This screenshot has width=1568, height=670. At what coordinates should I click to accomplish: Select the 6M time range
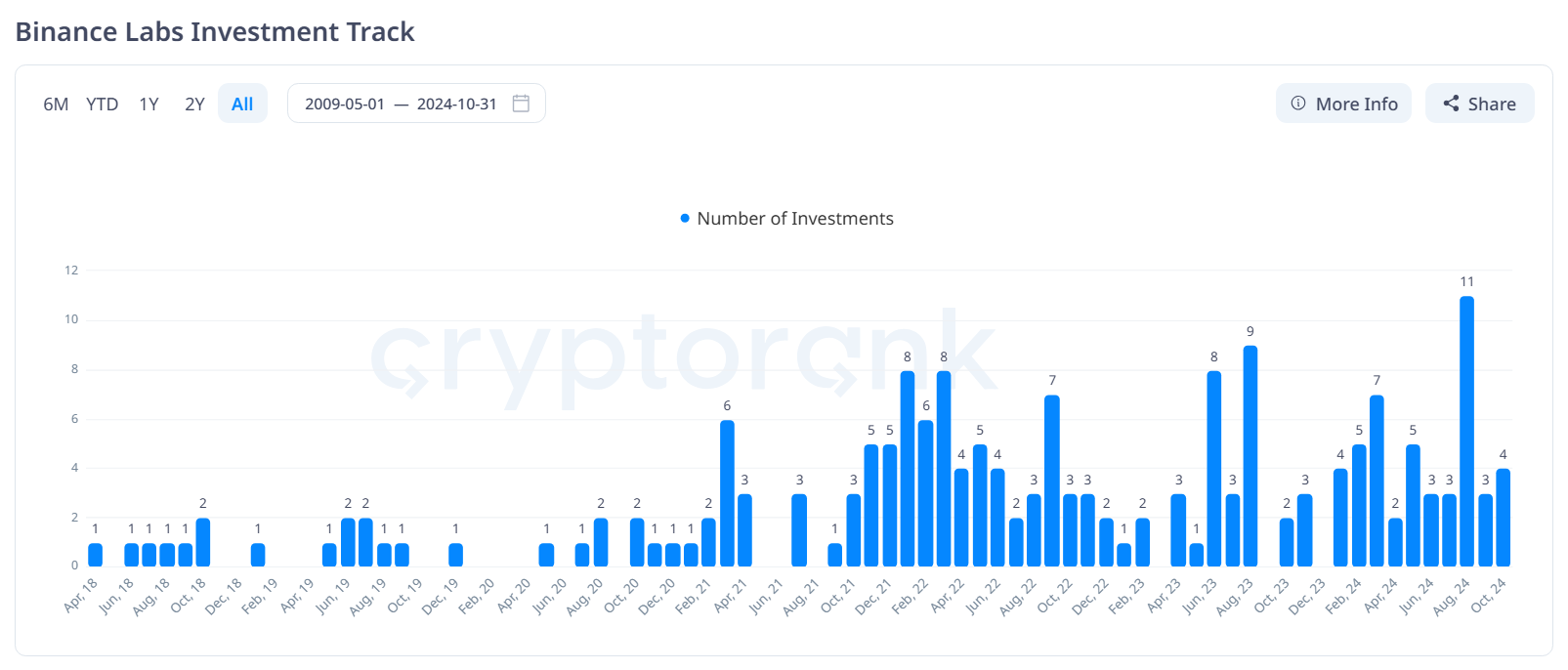(56, 104)
